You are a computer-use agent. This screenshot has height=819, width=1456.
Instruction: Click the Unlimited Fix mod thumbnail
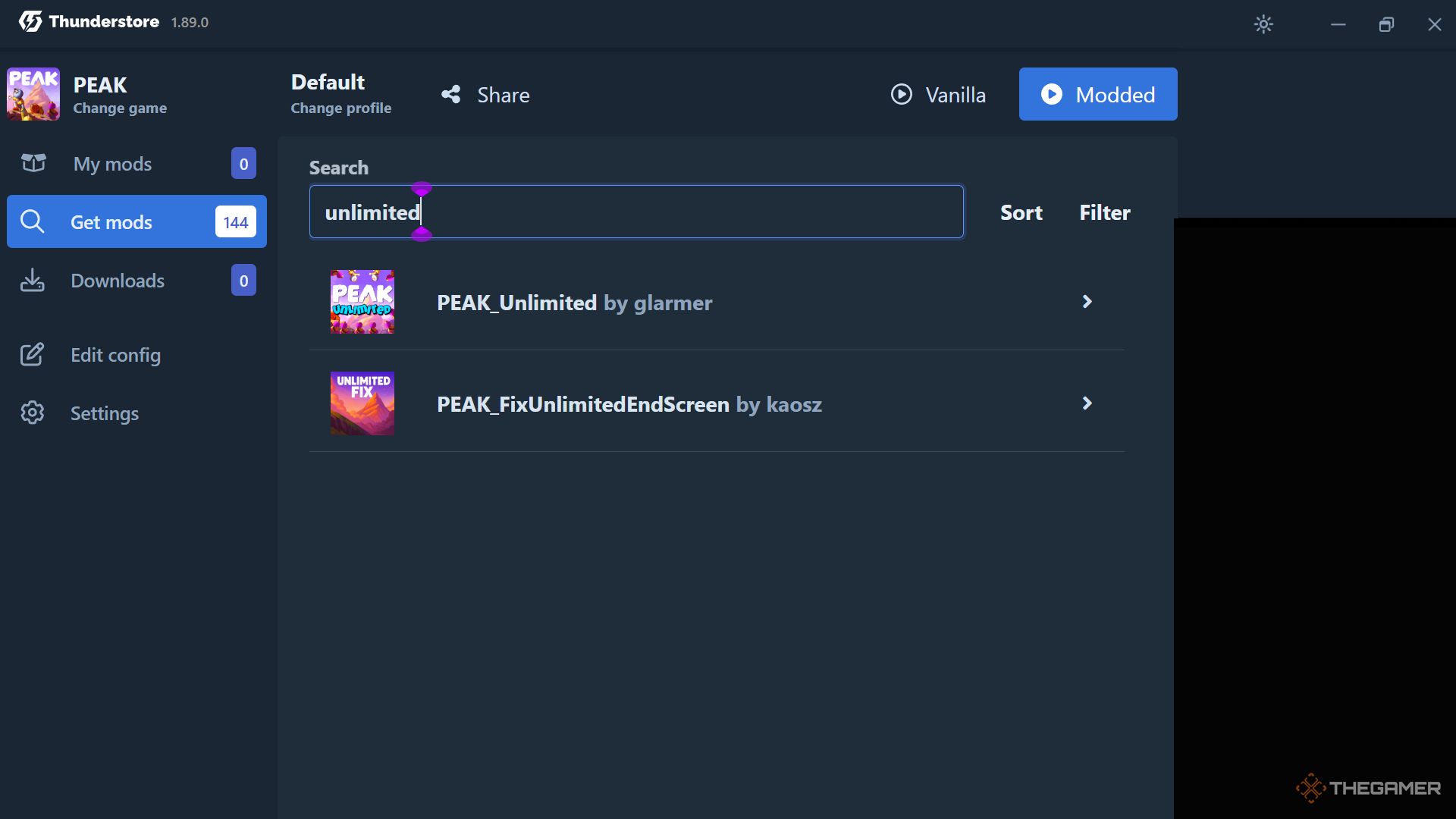point(362,403)
